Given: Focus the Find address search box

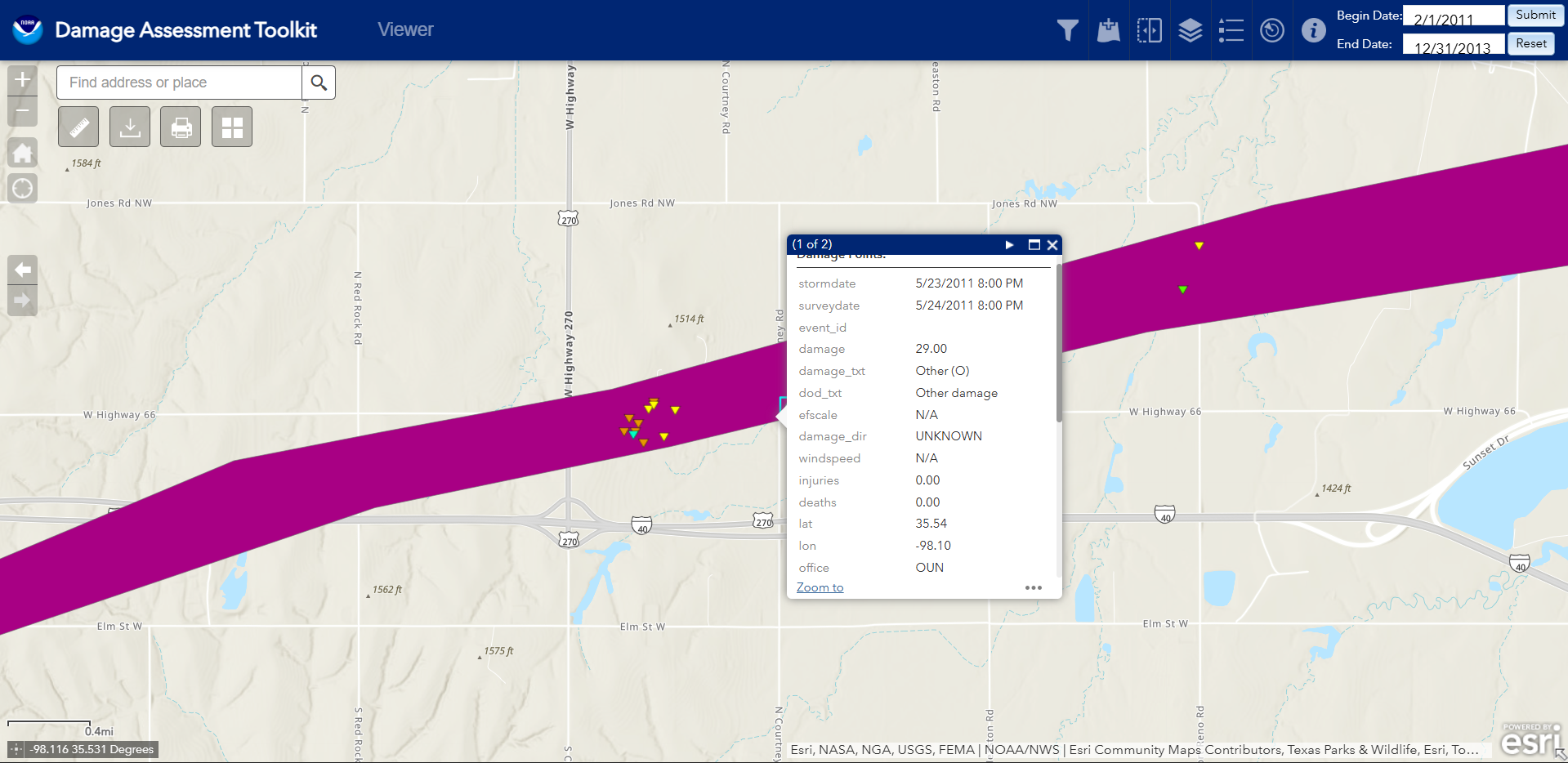Looking at the screenshot, I should point(180,83).
